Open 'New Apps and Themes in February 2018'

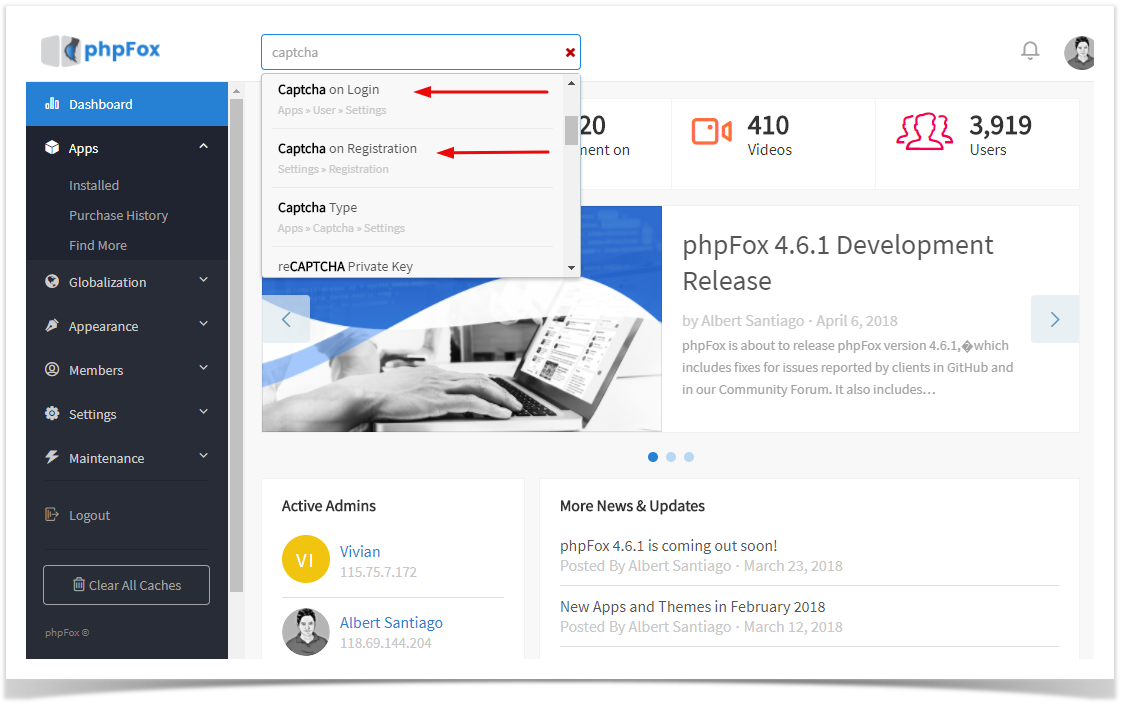[x=692, y=607]
